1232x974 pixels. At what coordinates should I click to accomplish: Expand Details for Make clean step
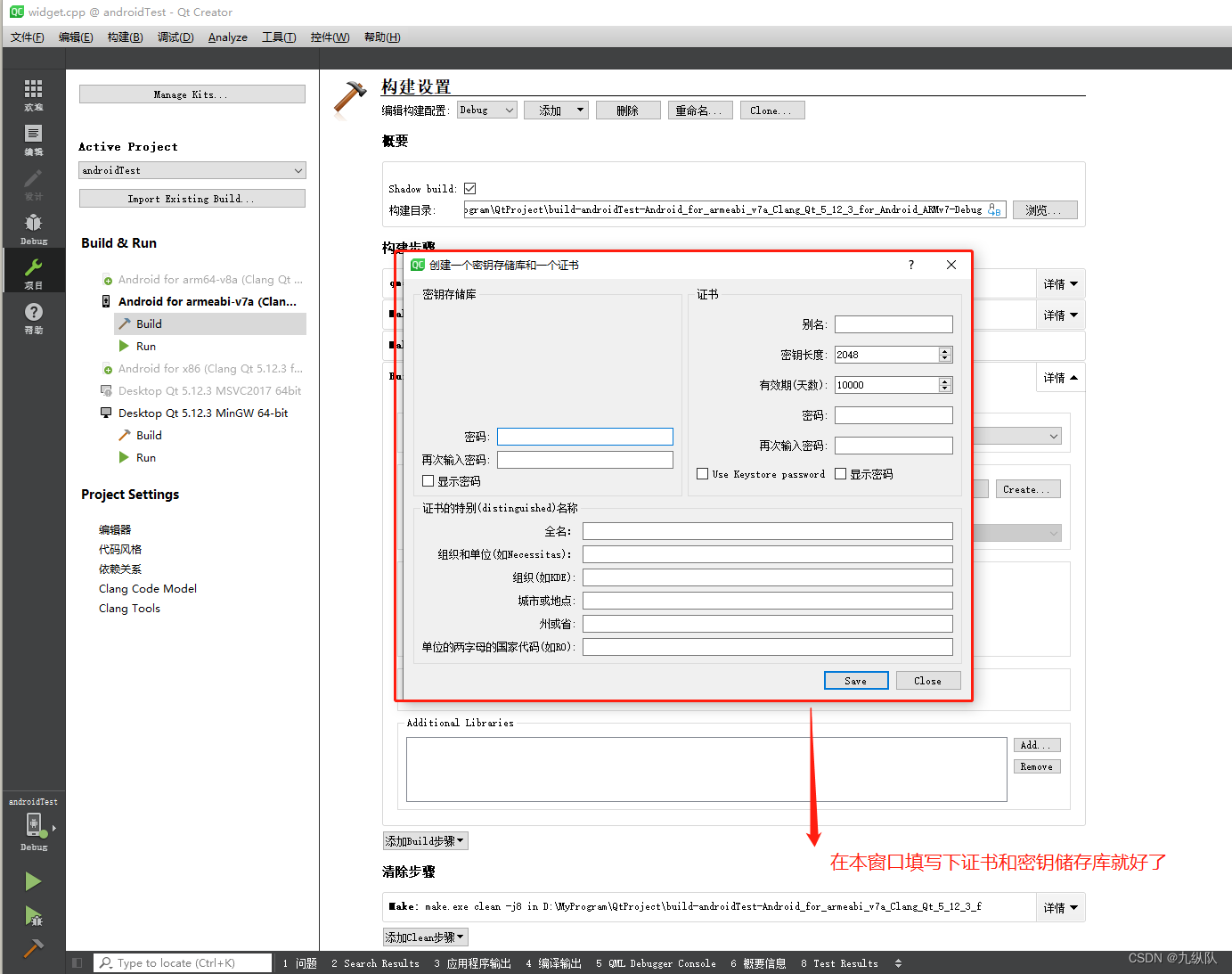(1060, 907)
